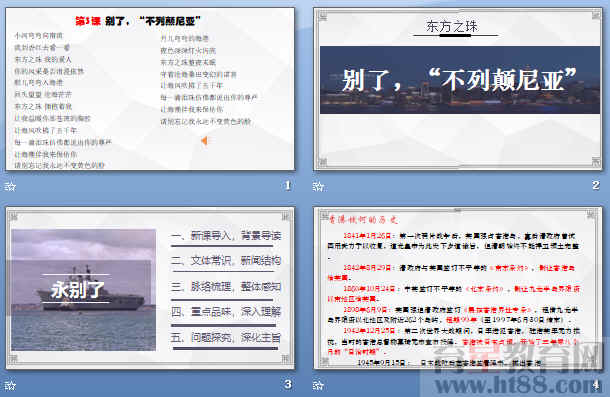
Task: Click the 二、文体常识，新闻结构 heading
Action: 226,261
